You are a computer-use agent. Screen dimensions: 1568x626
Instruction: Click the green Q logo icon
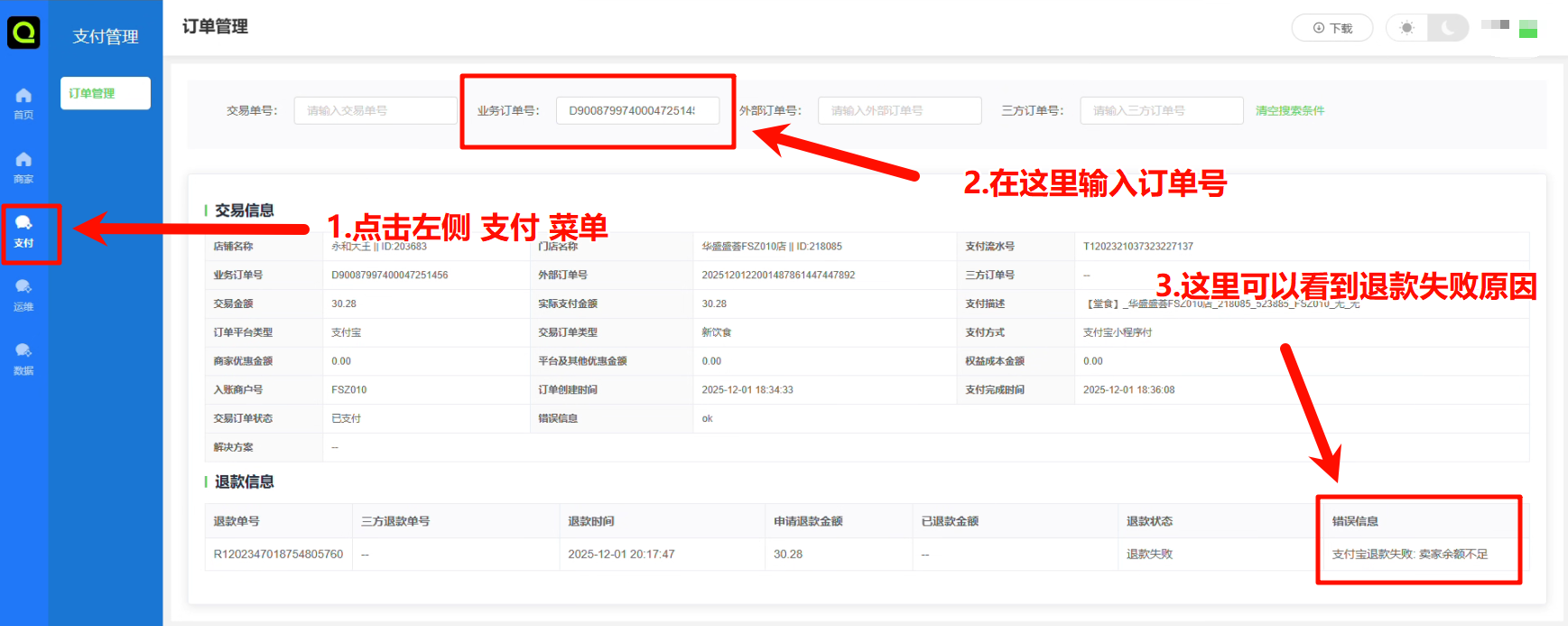pyautogui.click(x=23, y=33)
